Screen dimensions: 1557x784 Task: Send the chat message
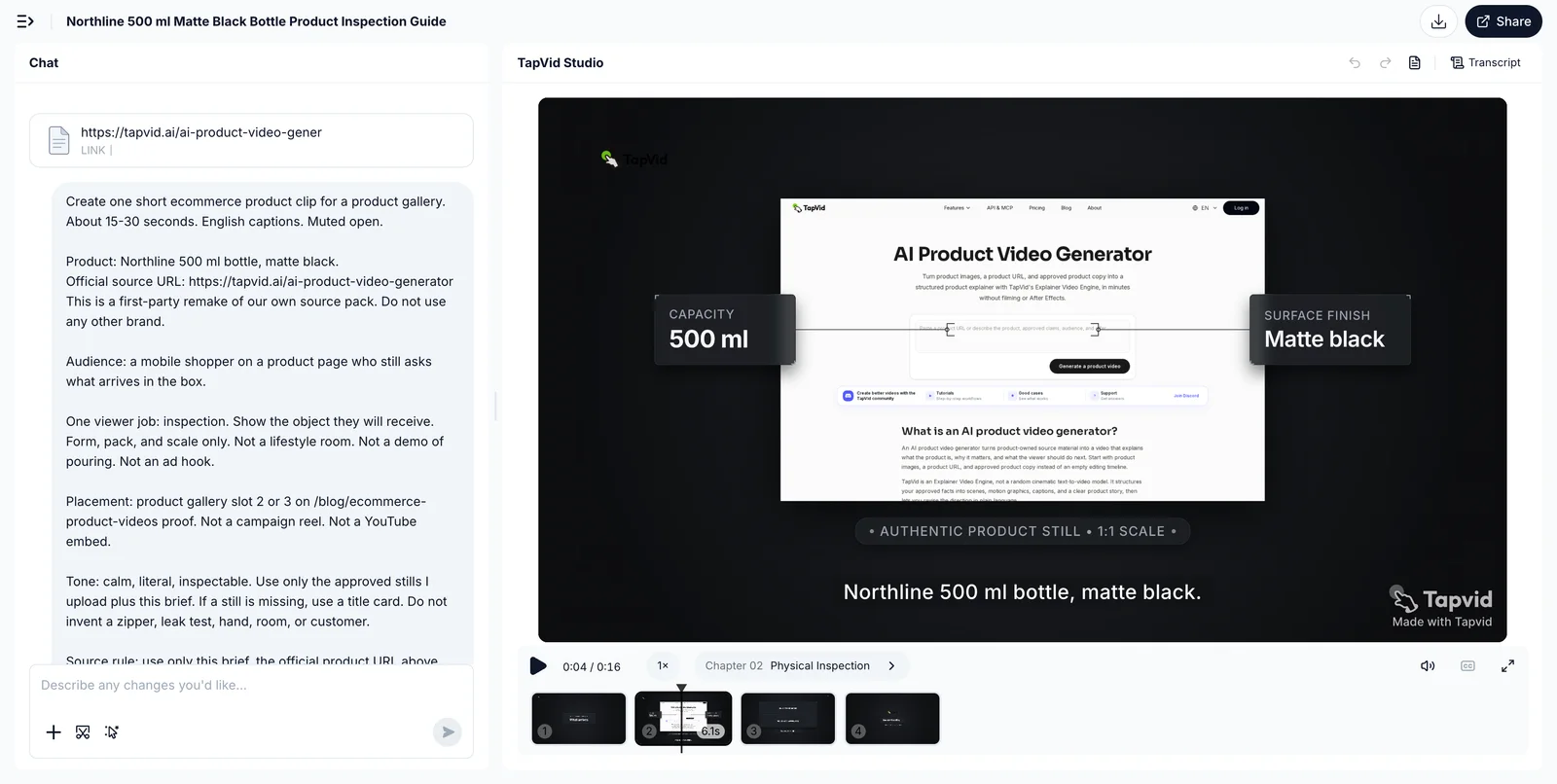tap(448, 732)
